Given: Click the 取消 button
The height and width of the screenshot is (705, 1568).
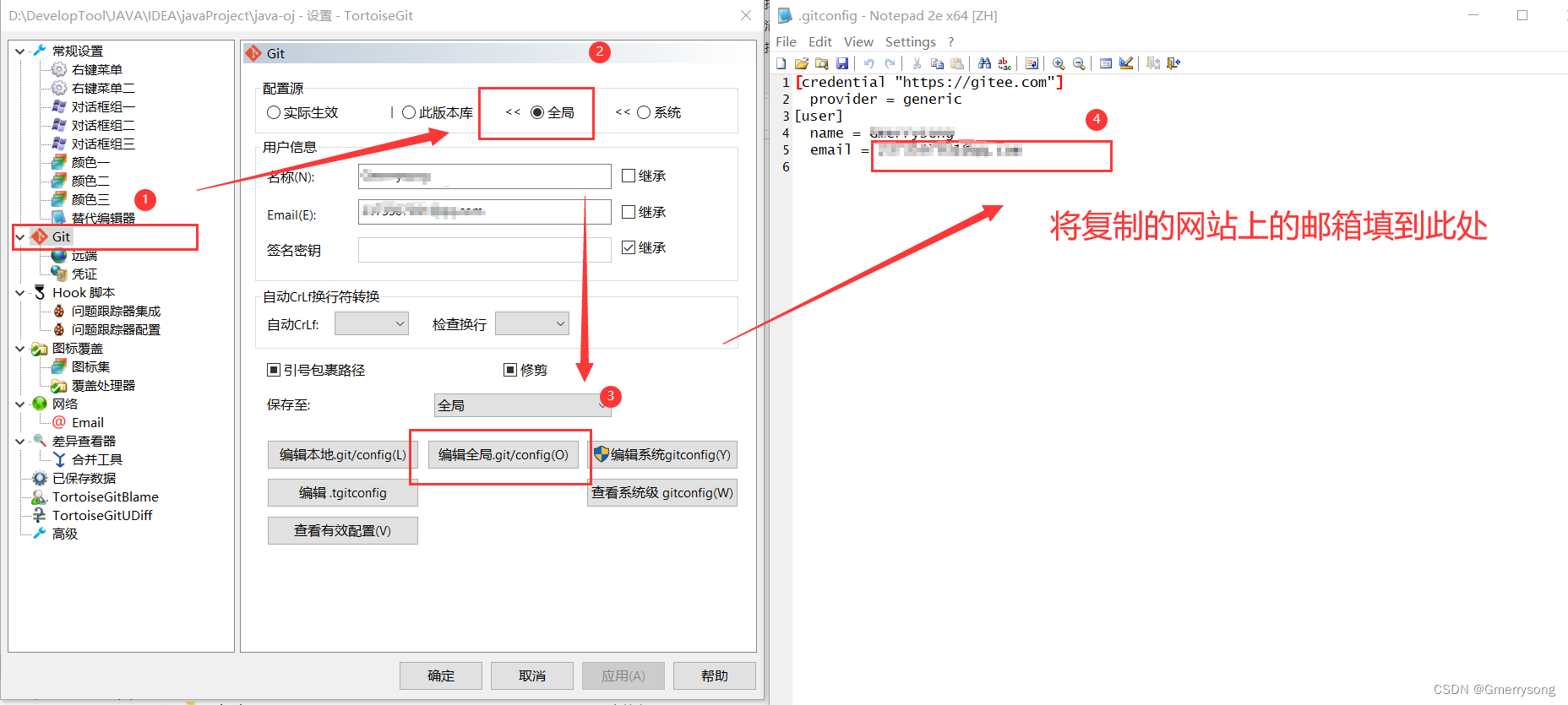Looking at the screenshot, I should point(532,675).
